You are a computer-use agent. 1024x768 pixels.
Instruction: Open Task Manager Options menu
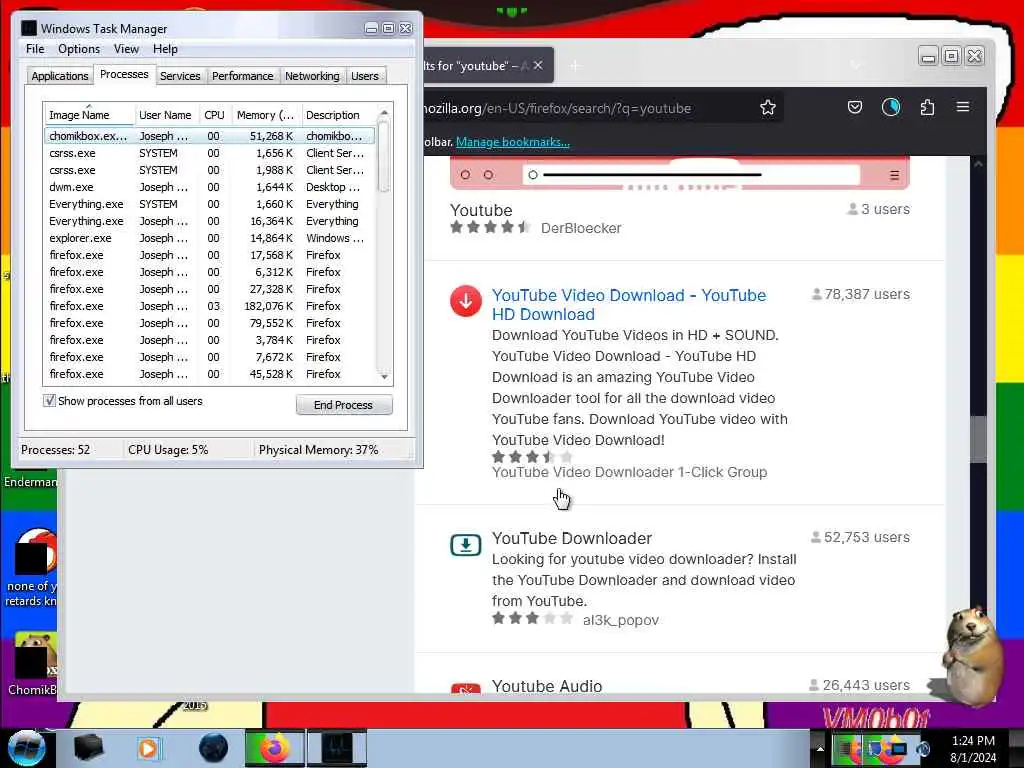click(79, 49)
